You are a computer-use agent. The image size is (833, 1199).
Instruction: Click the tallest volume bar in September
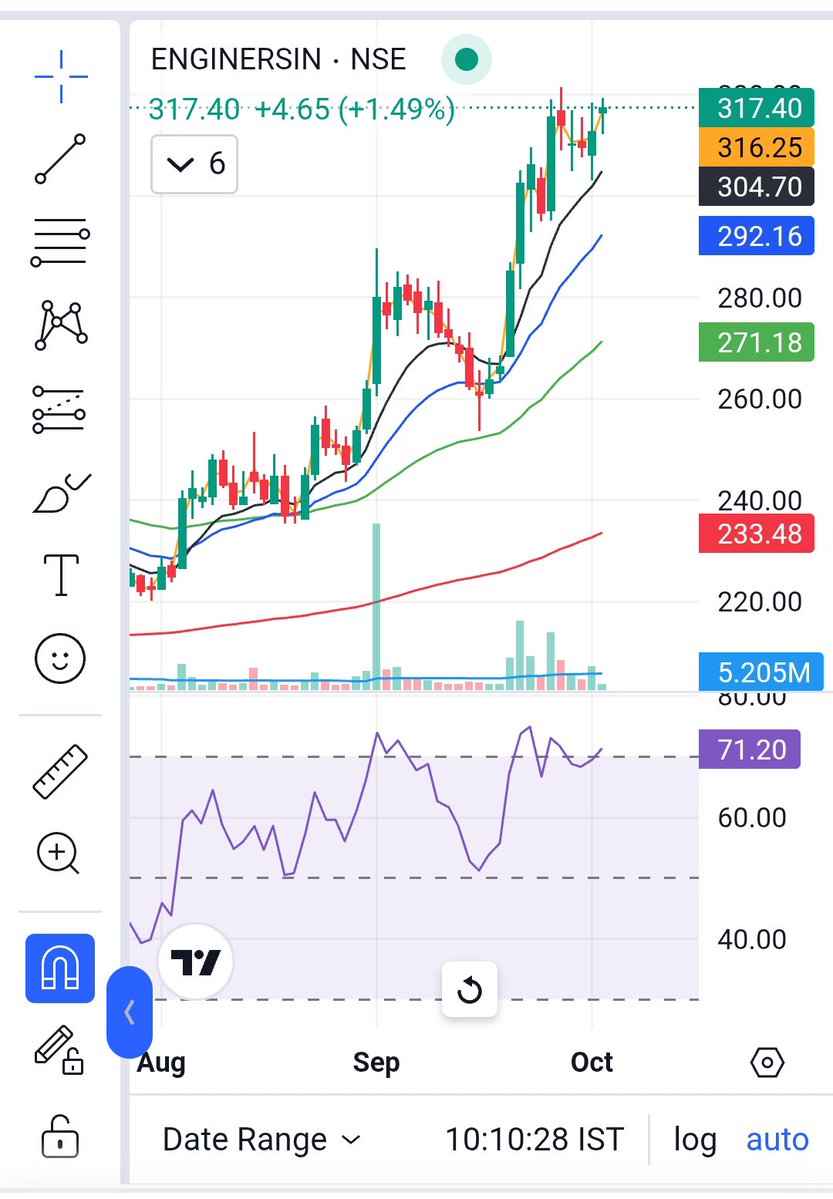376,606
